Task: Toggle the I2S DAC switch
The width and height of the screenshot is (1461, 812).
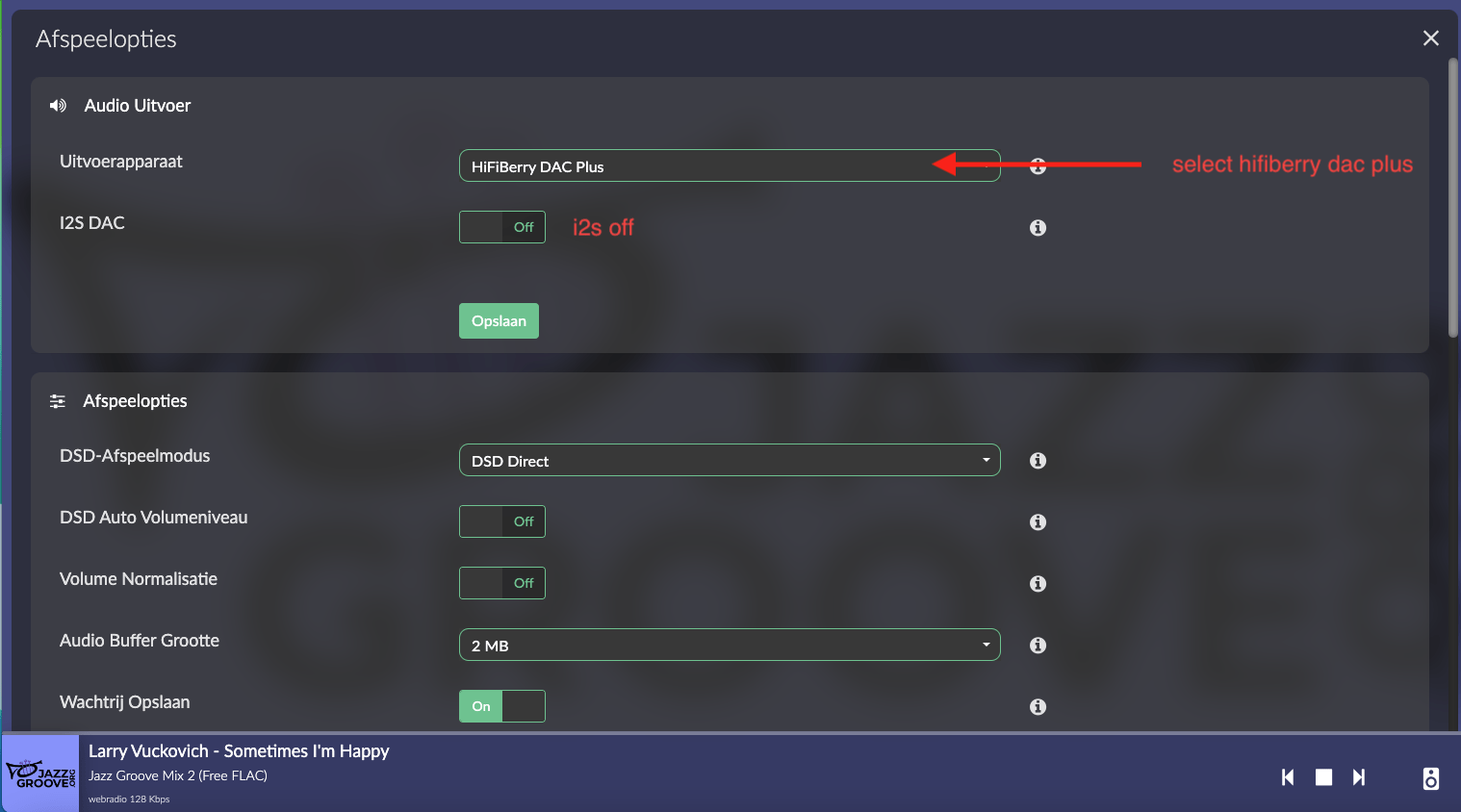Action: coord(502,227)
